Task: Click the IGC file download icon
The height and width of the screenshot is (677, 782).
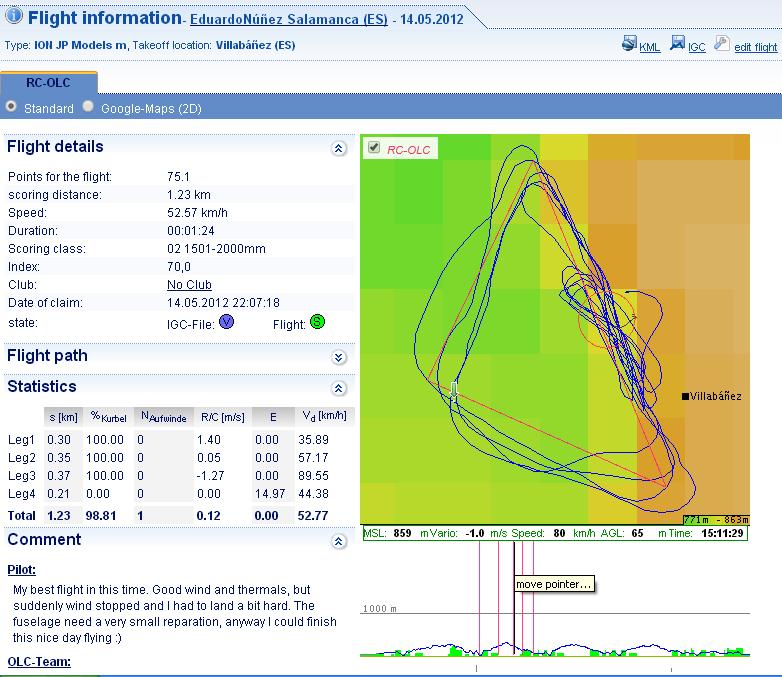Action: (677, 44)
